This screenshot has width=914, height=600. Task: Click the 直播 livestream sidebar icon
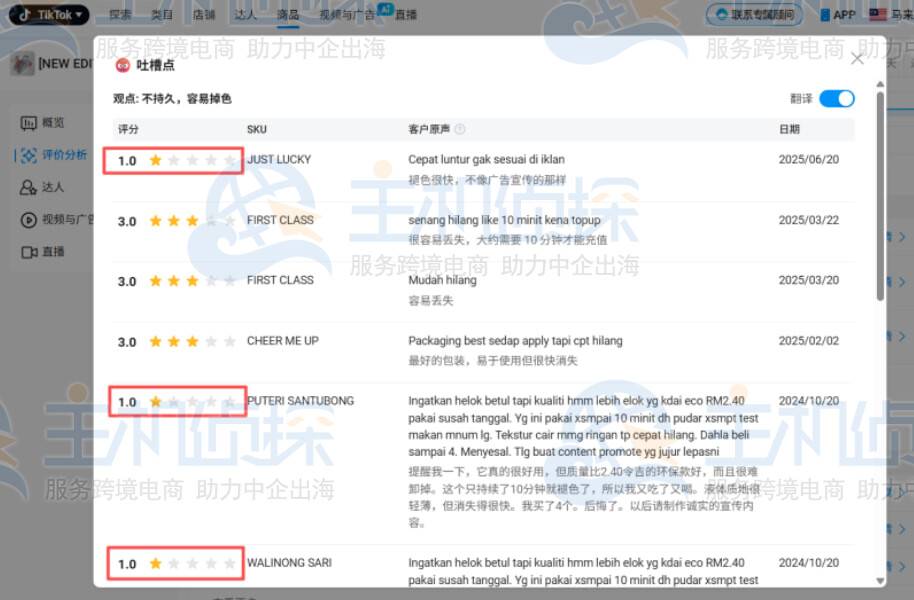click(x=28, y=252)
